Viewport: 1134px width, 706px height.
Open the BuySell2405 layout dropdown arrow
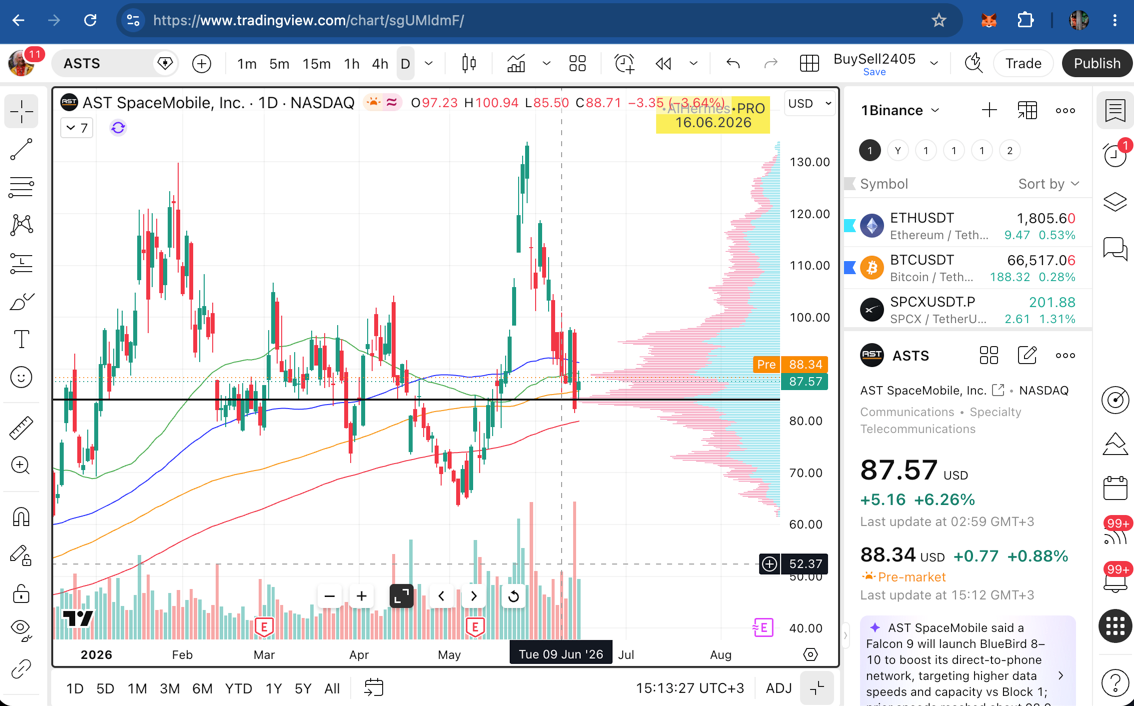click(x=934, y=64)
